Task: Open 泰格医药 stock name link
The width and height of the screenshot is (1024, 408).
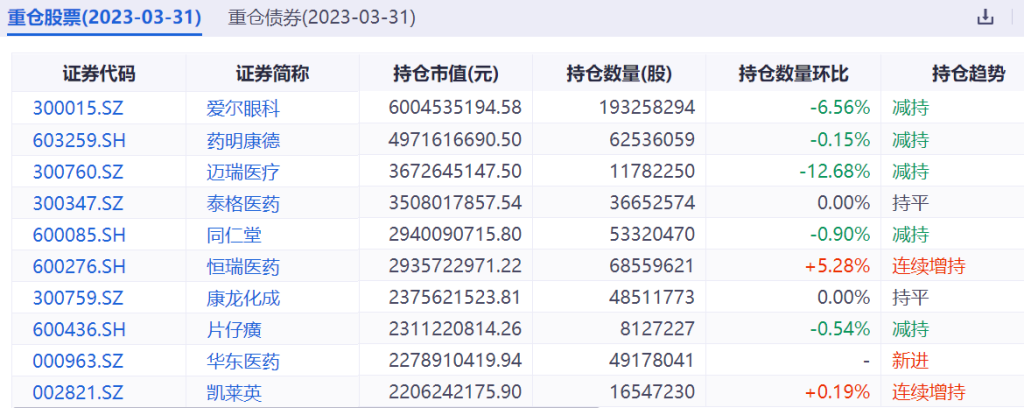Action: pos(242,204)
